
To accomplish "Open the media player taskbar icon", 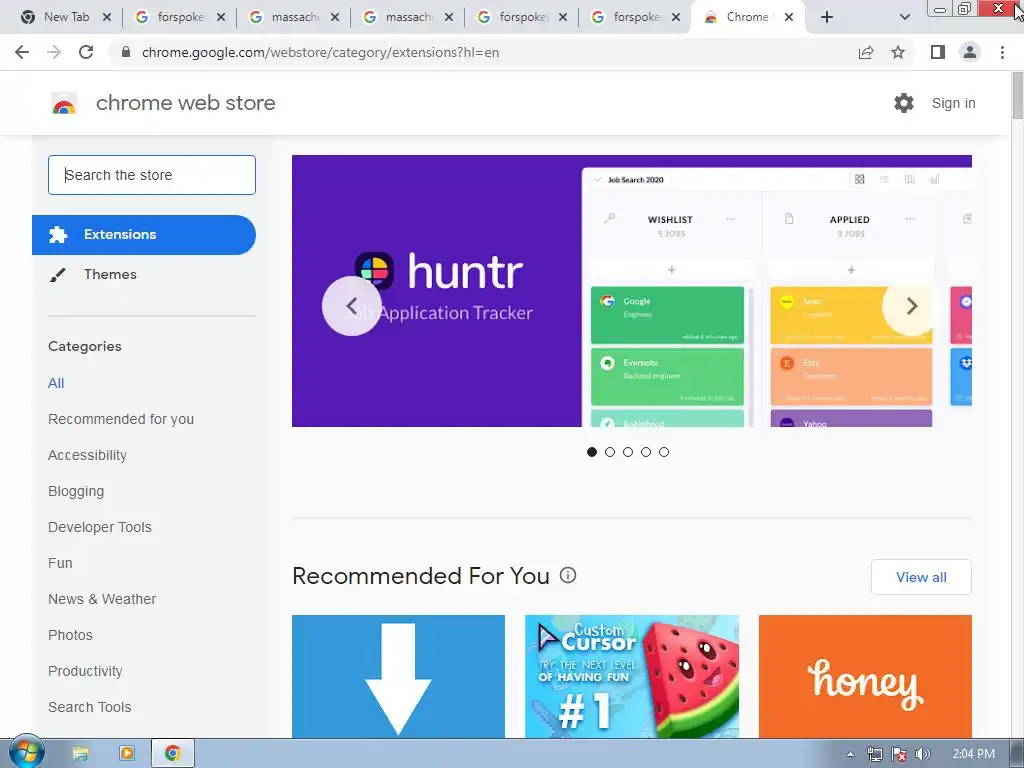I will 127,754.
